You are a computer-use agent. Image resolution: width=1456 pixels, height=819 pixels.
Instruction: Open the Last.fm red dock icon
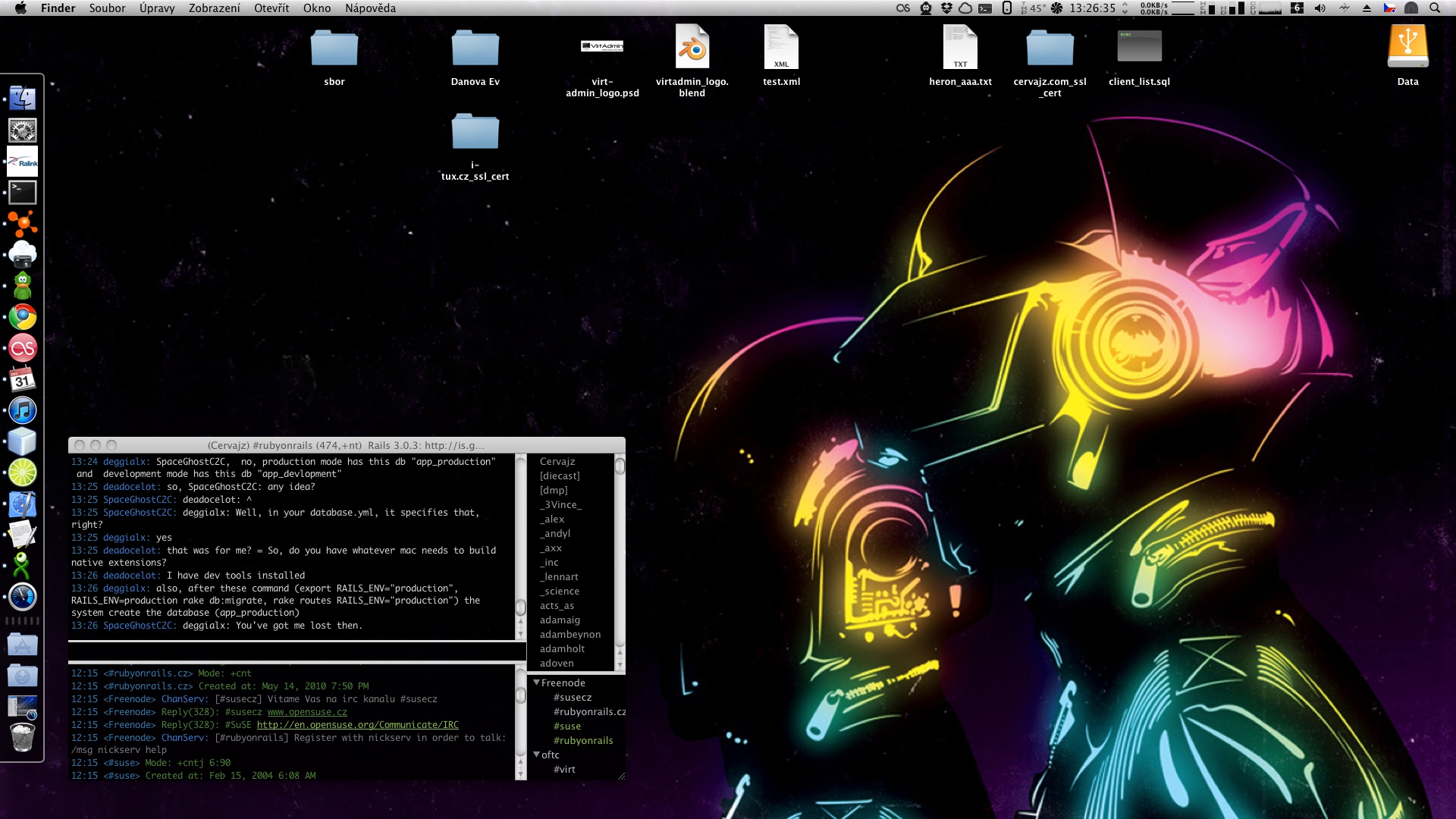pos(22,348)
